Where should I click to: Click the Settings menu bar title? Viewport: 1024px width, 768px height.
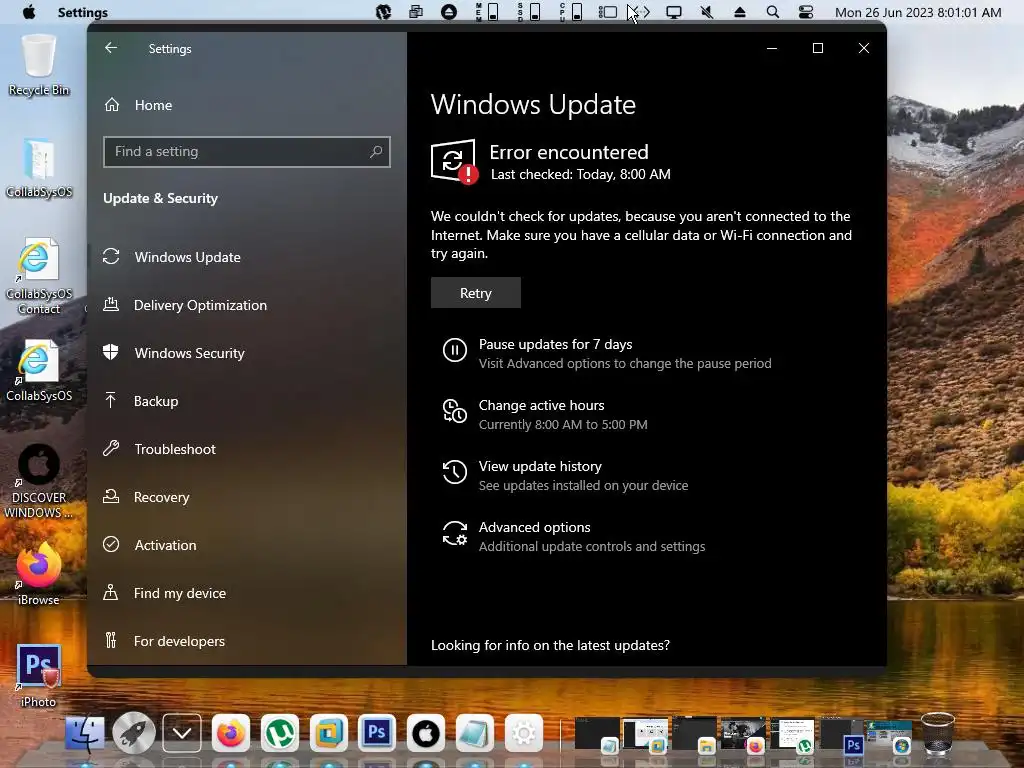coord(83,12)
